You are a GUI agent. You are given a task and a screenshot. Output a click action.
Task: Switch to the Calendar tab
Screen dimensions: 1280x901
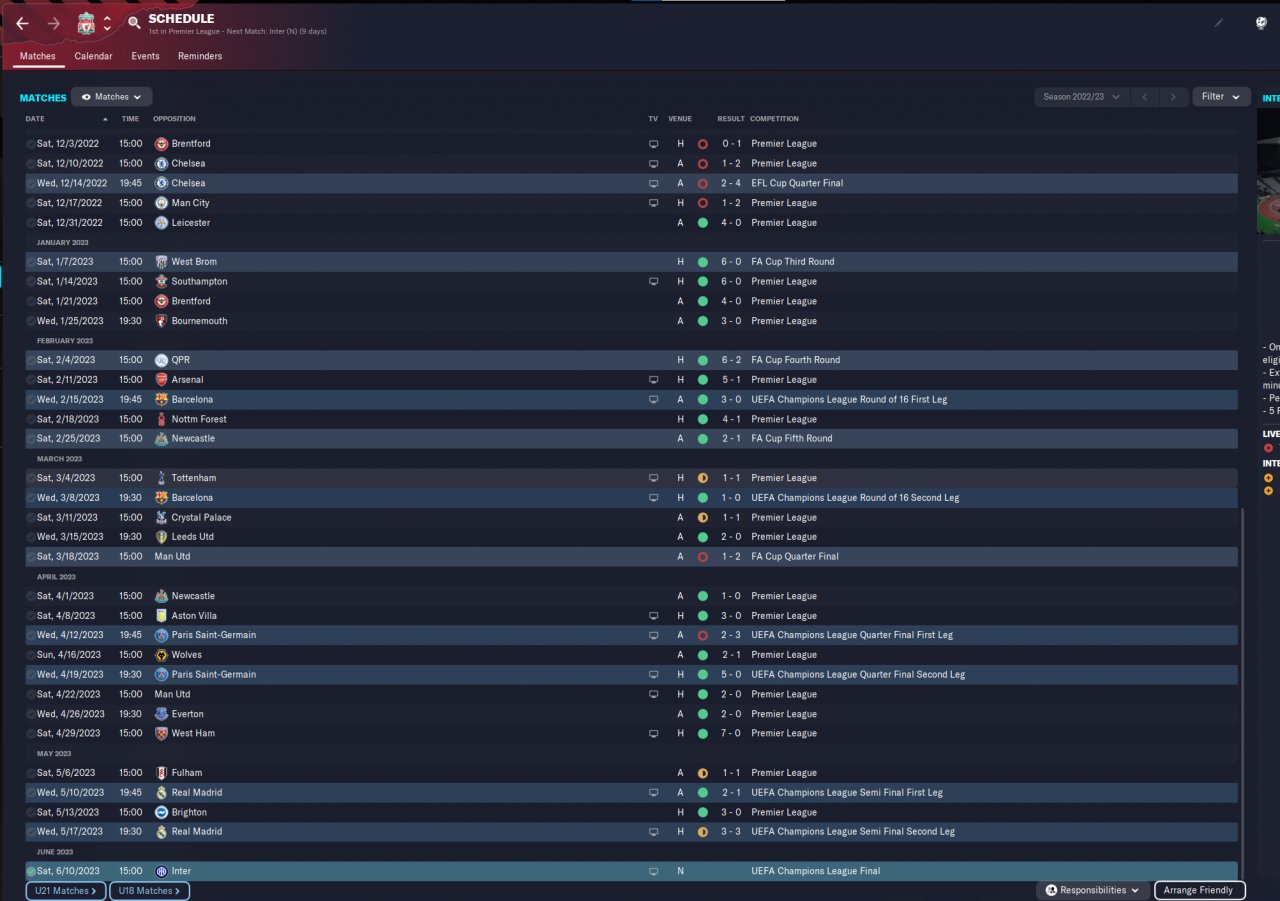point(93,56)
